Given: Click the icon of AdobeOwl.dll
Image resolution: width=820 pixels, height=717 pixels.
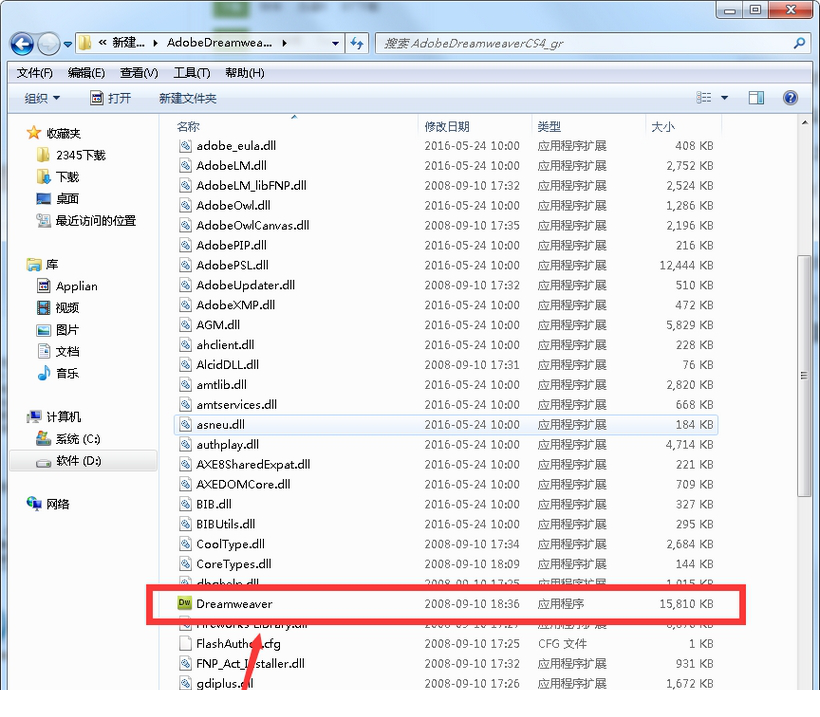Looking at the screenshot, I should [185, 206].
